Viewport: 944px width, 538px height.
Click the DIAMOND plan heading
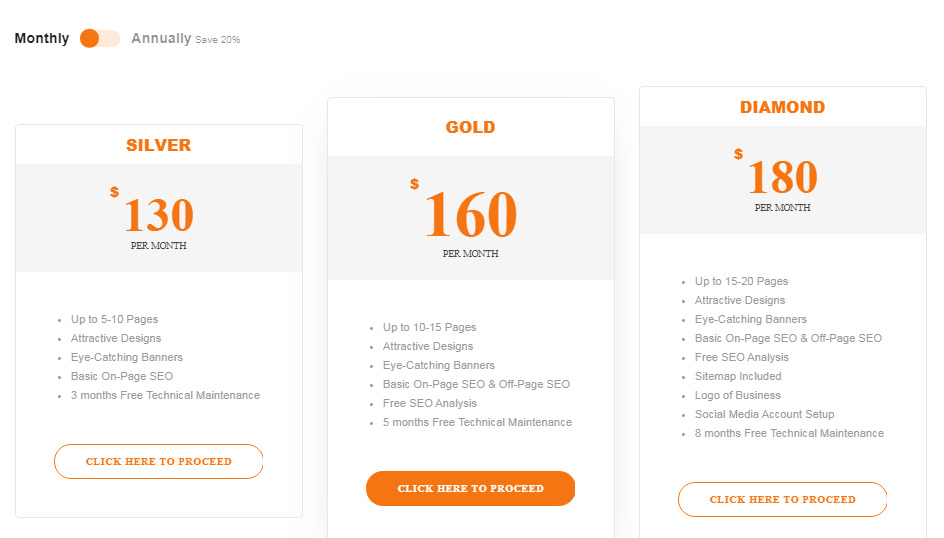(x=782, y=107)
